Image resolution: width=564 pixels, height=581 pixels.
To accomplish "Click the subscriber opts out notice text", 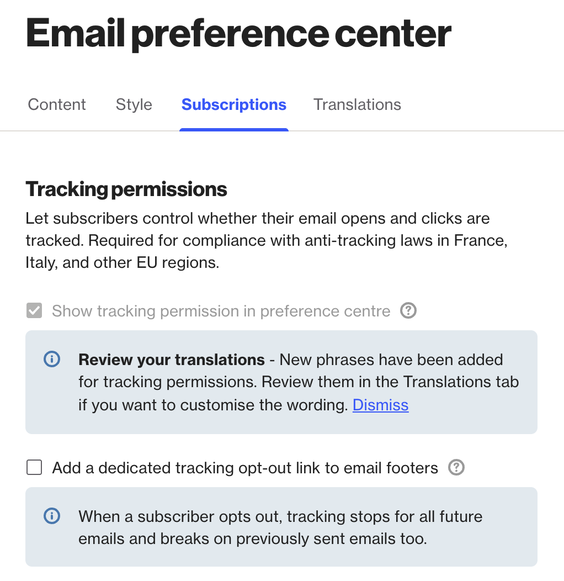I will point(280,527).
